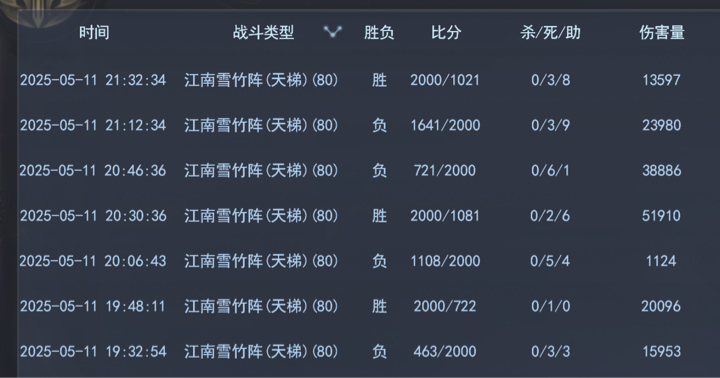Click the 战斗类型 column header

click(263, 33)
